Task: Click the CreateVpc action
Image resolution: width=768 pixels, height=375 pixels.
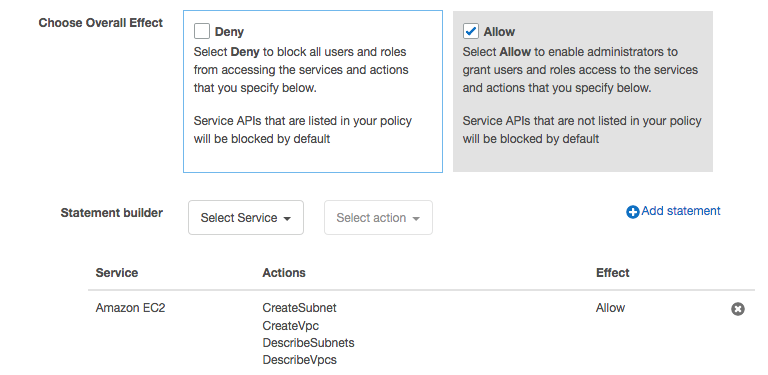Action: [290, 326]
